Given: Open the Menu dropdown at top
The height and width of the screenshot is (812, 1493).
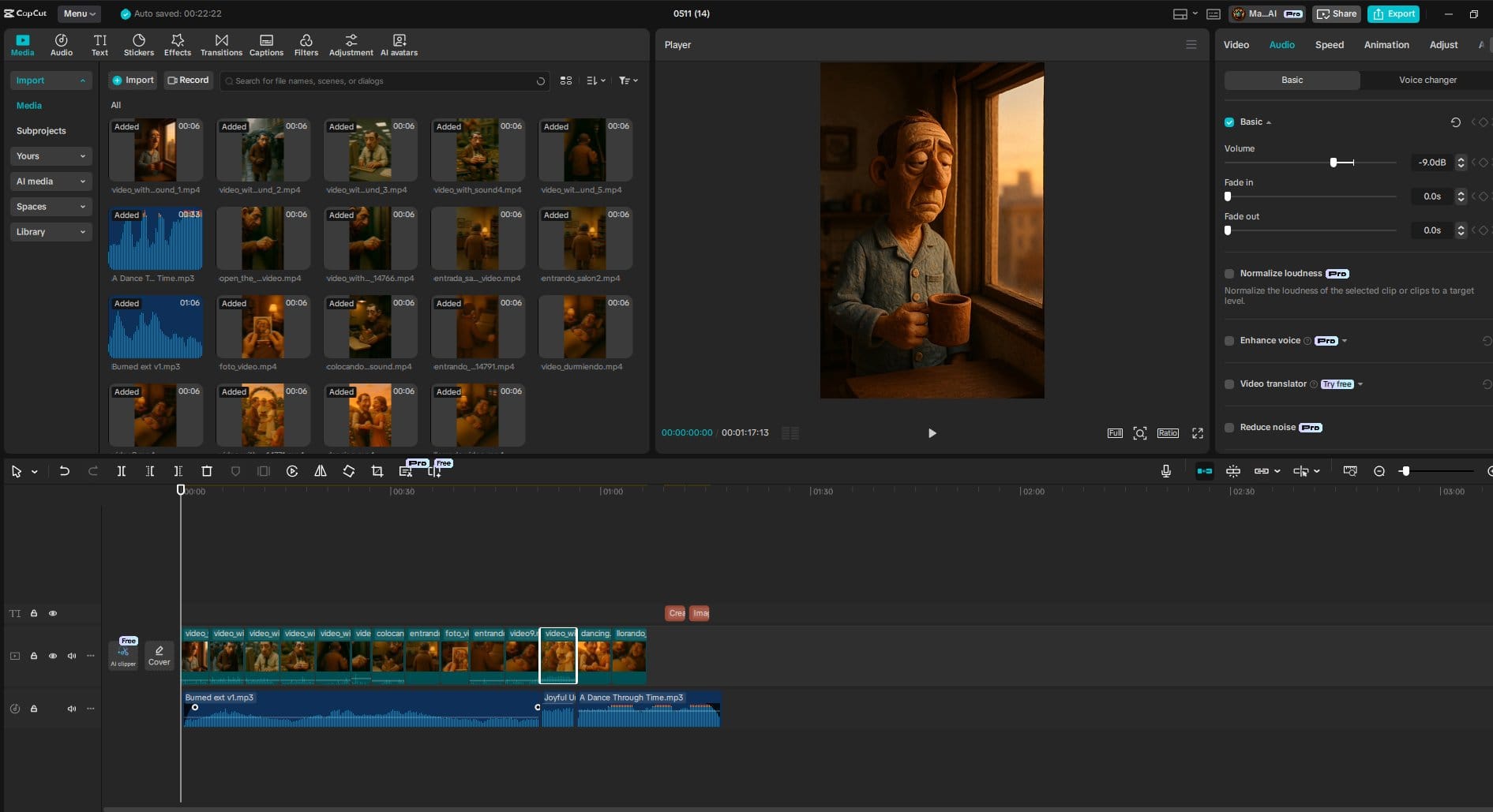Looking at the screenshot, I should point(79,13).
